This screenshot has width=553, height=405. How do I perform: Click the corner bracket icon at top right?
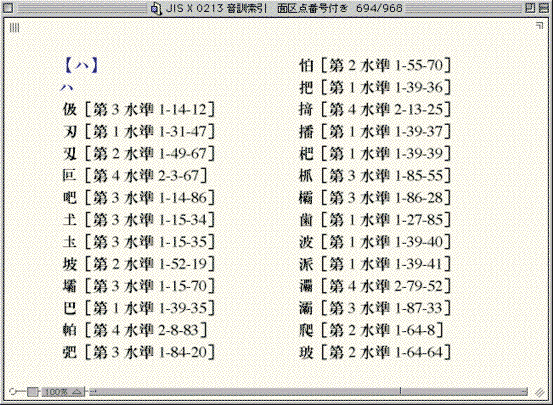pyautogui.click(x=539, y=25)
